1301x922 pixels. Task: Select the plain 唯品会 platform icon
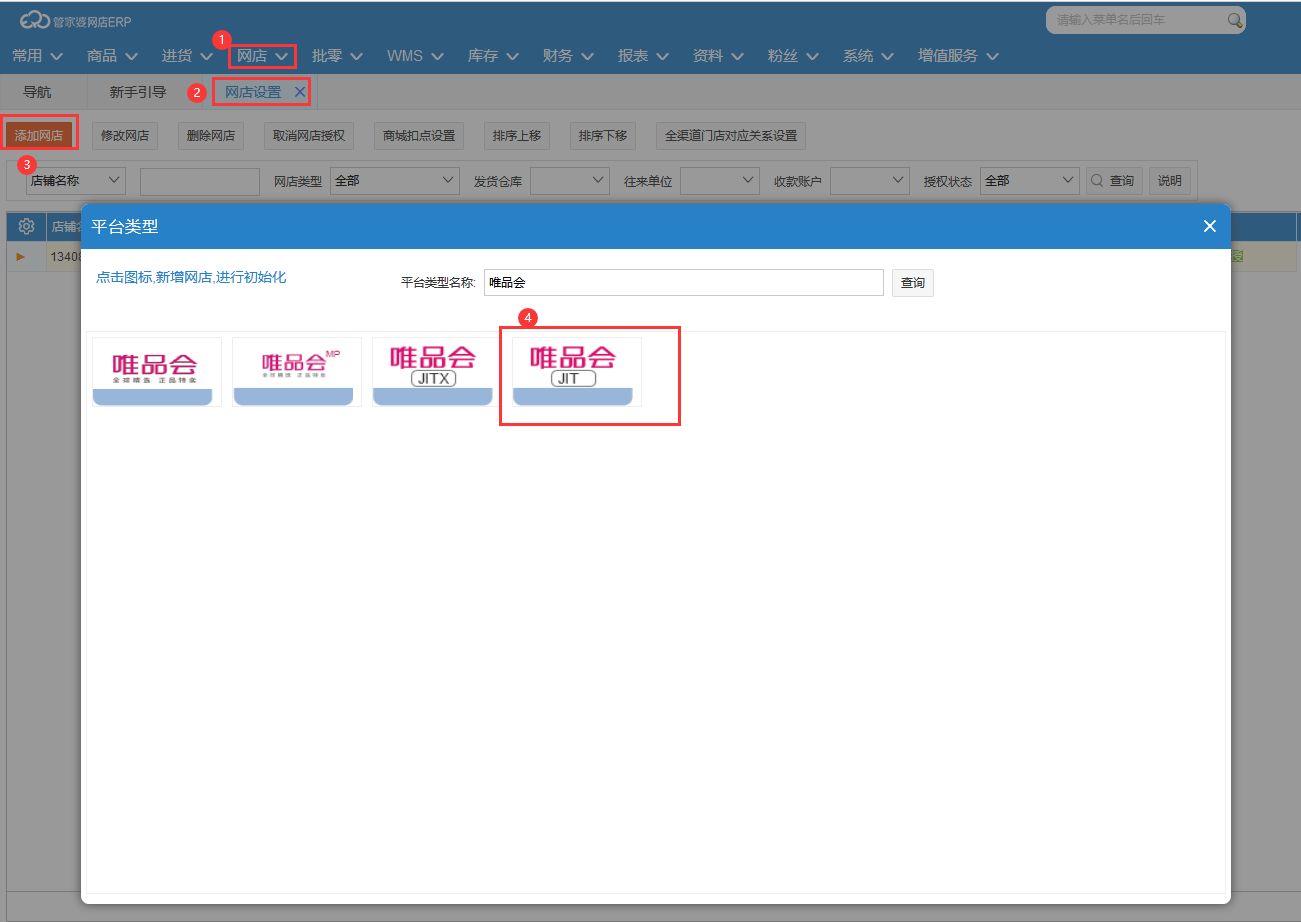point(156,372)
